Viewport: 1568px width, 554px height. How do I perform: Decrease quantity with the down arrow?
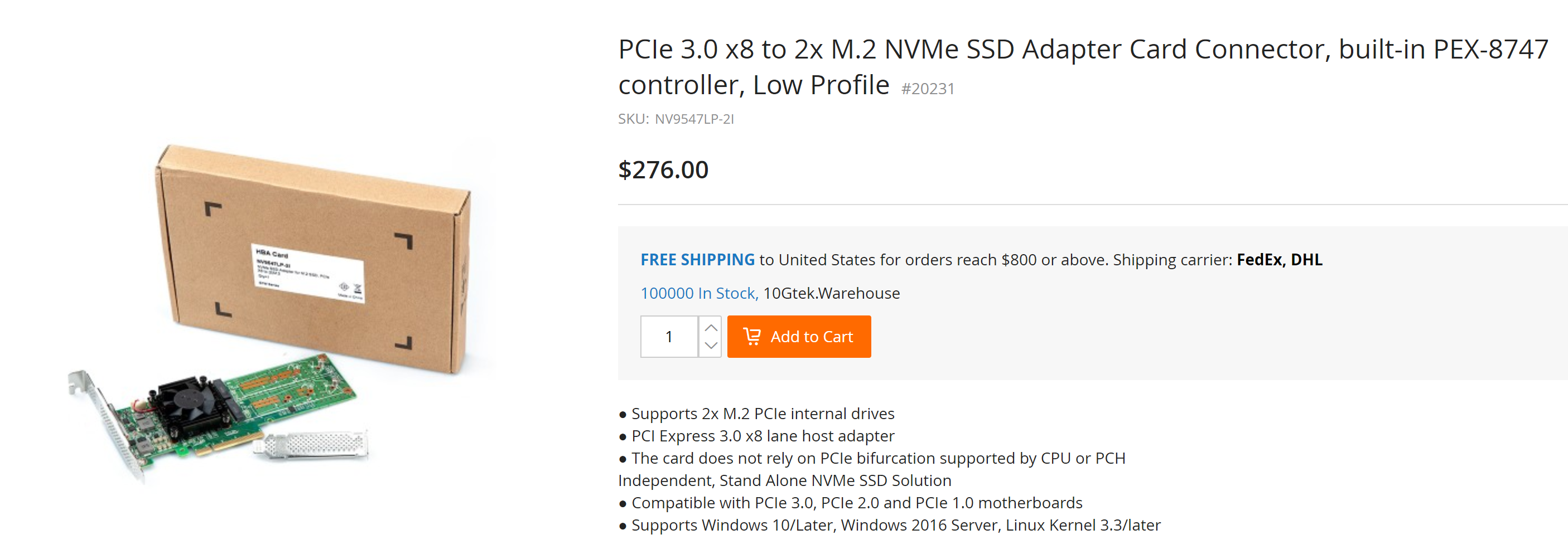coord(710,346)
